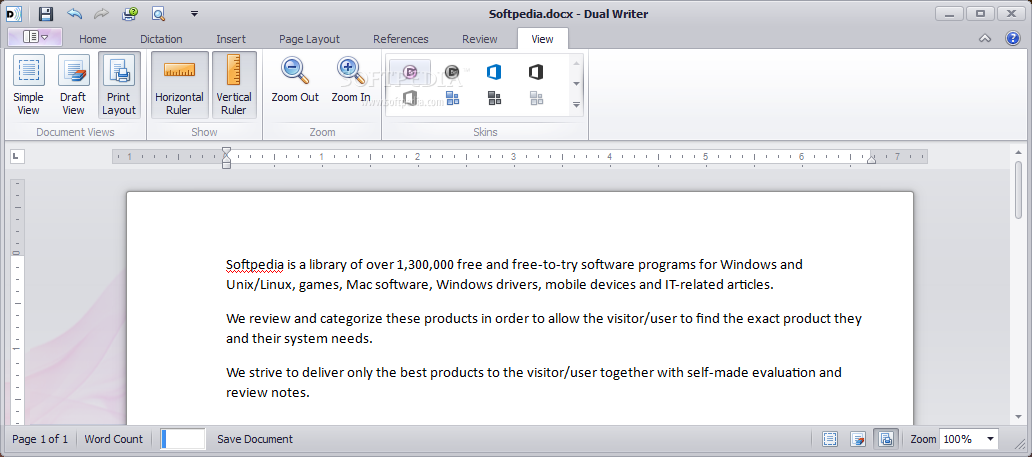
Task: Save the document with the floppy disk icon
Action: (45, 13)
